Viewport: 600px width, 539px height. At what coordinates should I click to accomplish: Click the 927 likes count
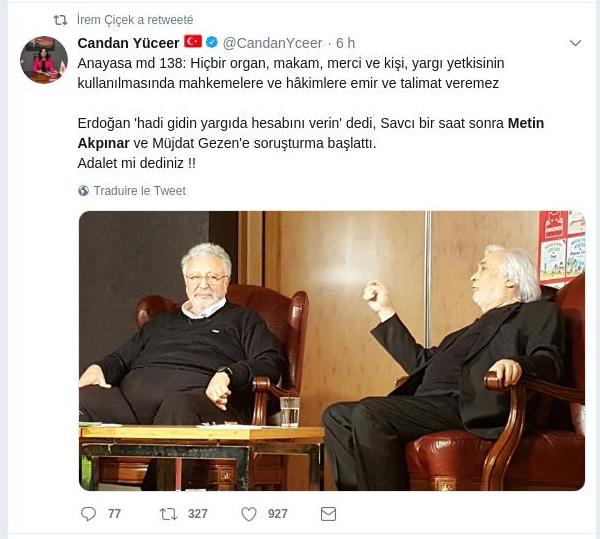278,514
